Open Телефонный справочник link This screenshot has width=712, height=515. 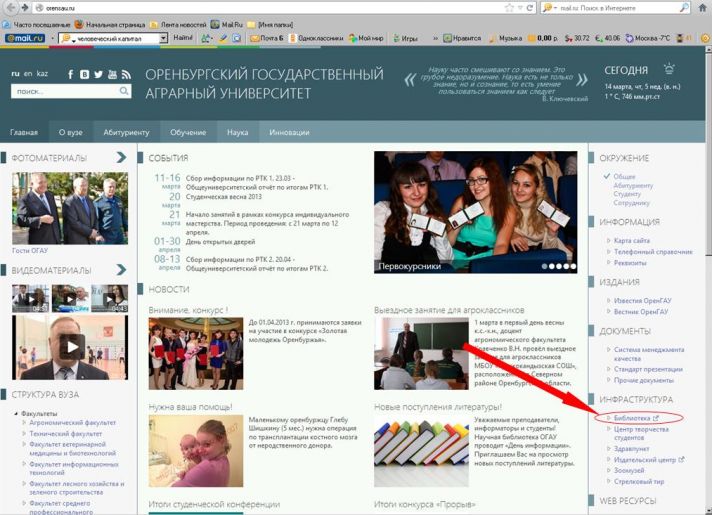click(653, 252)
